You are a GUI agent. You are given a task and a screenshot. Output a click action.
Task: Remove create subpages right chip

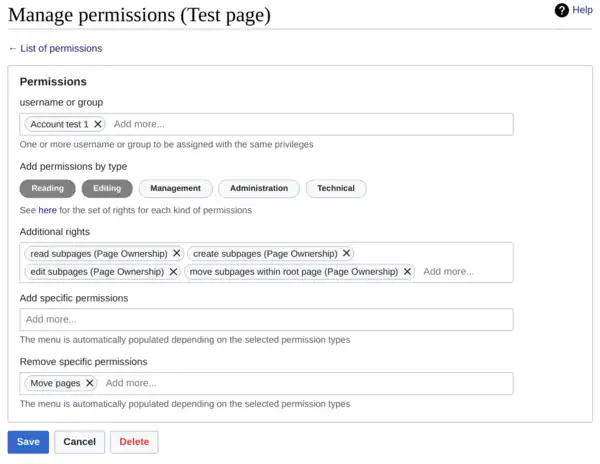coord(347,254)
